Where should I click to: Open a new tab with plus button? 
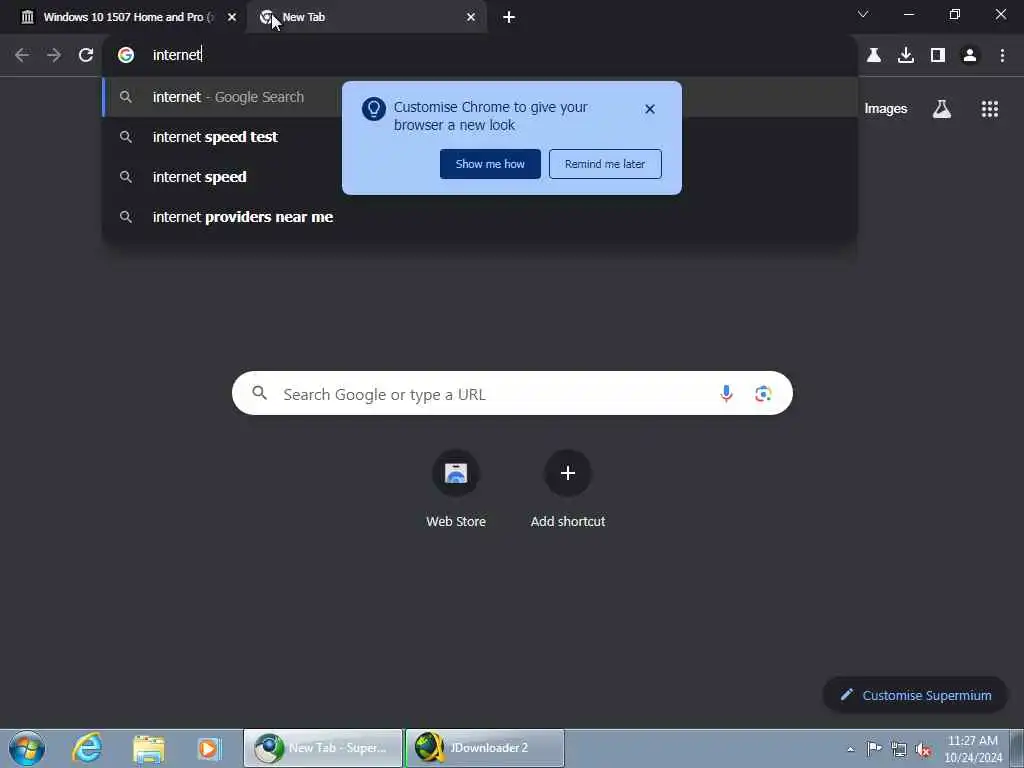pyautogui.click(x=509, y=17)
